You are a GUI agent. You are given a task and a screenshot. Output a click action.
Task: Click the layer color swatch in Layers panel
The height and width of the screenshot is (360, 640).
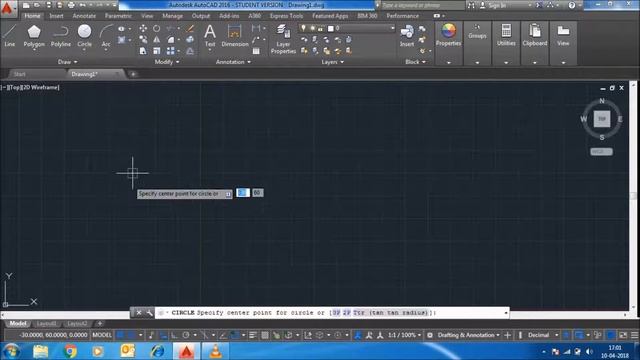pos(331,28)
